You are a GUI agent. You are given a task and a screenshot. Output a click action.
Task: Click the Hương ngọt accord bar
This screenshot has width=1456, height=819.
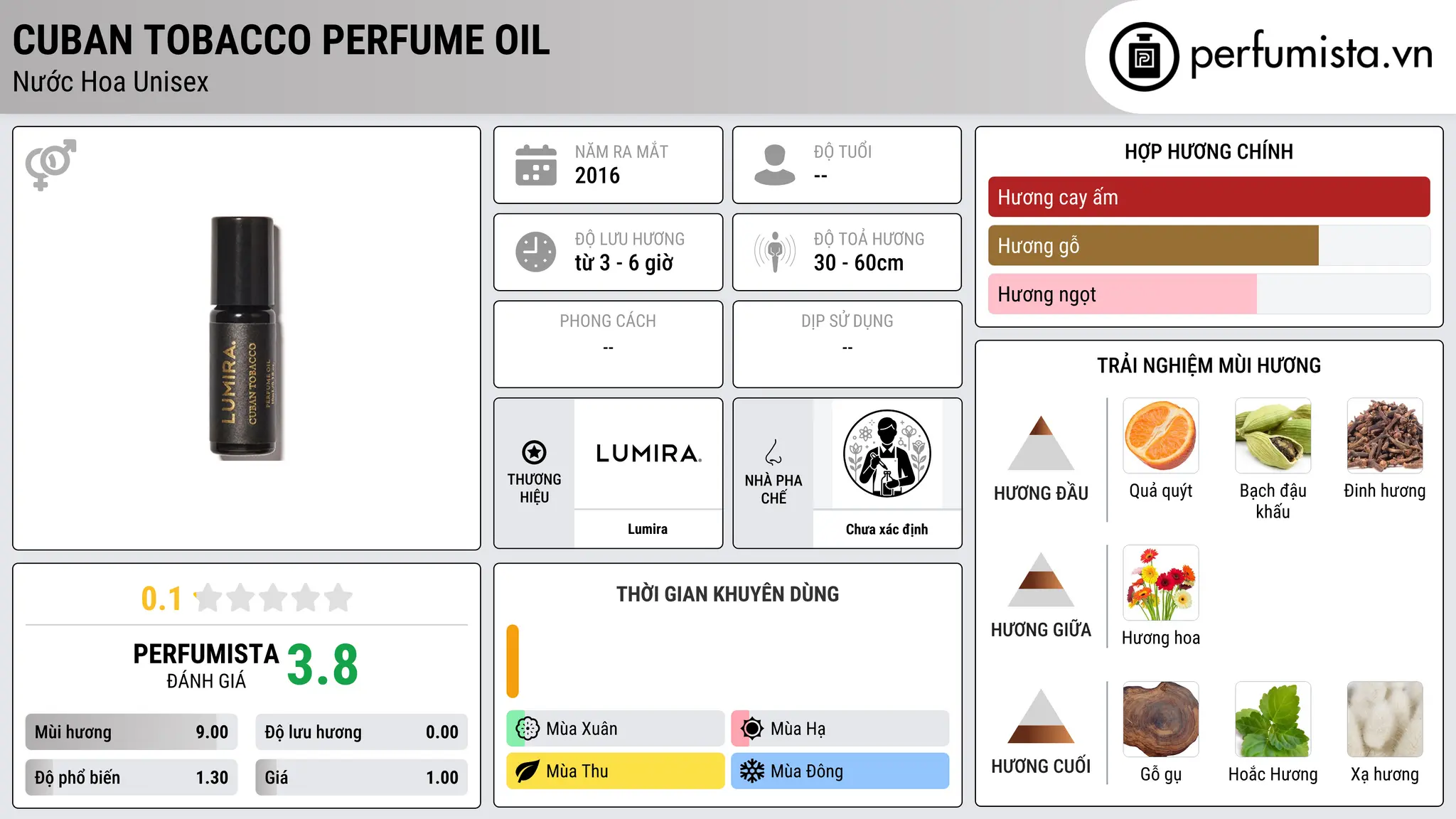tap(1209, 294)
